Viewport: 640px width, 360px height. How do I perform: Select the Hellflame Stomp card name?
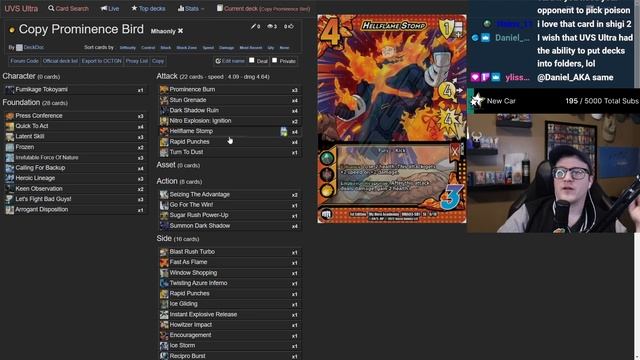tap(191, 131)
